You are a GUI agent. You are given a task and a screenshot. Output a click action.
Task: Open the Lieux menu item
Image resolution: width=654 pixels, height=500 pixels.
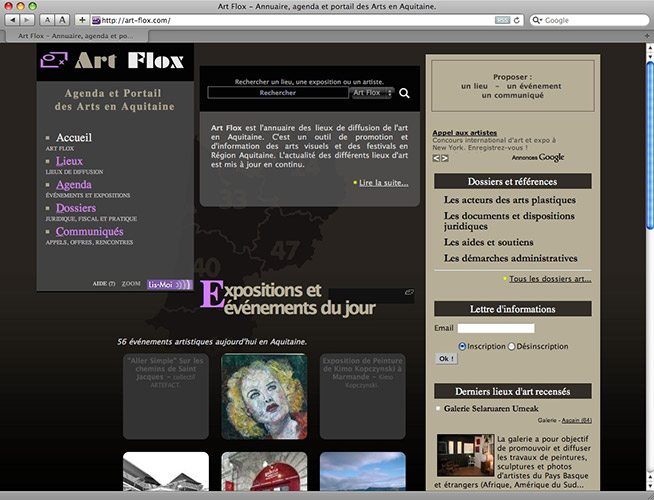[69, 161]
